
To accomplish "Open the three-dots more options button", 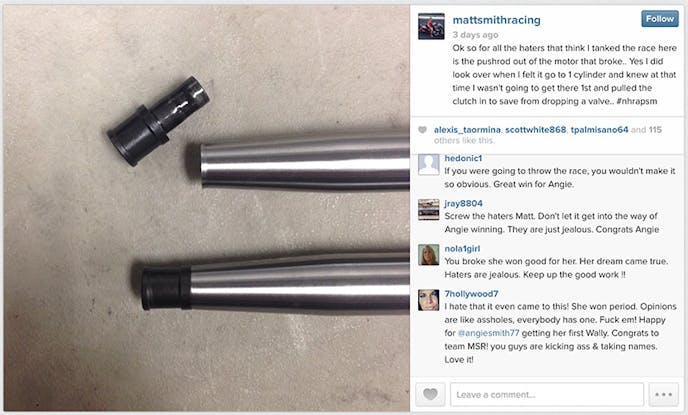I will [x=663, y=394].
